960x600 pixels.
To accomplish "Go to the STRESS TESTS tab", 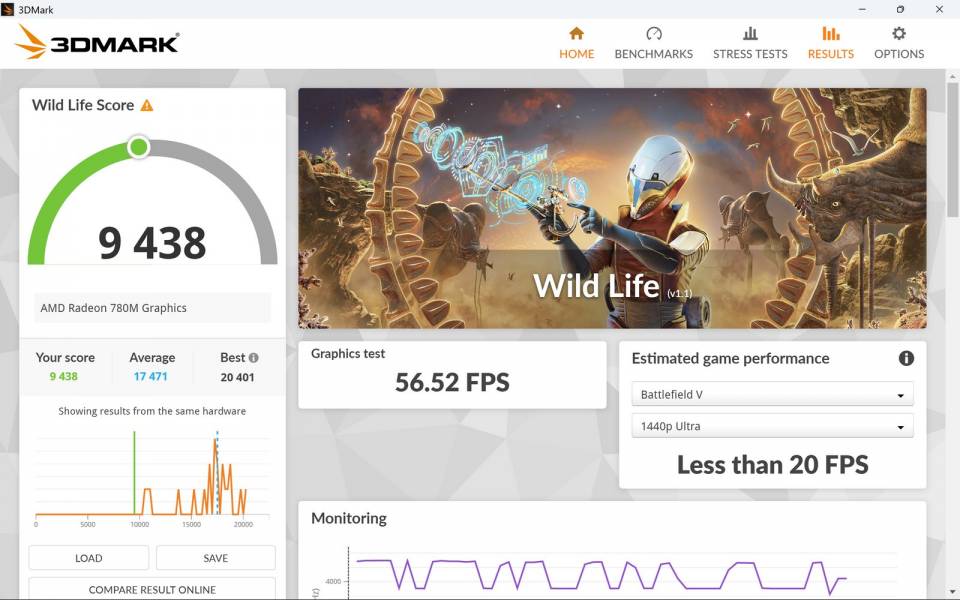I will [x=750, y=54].
